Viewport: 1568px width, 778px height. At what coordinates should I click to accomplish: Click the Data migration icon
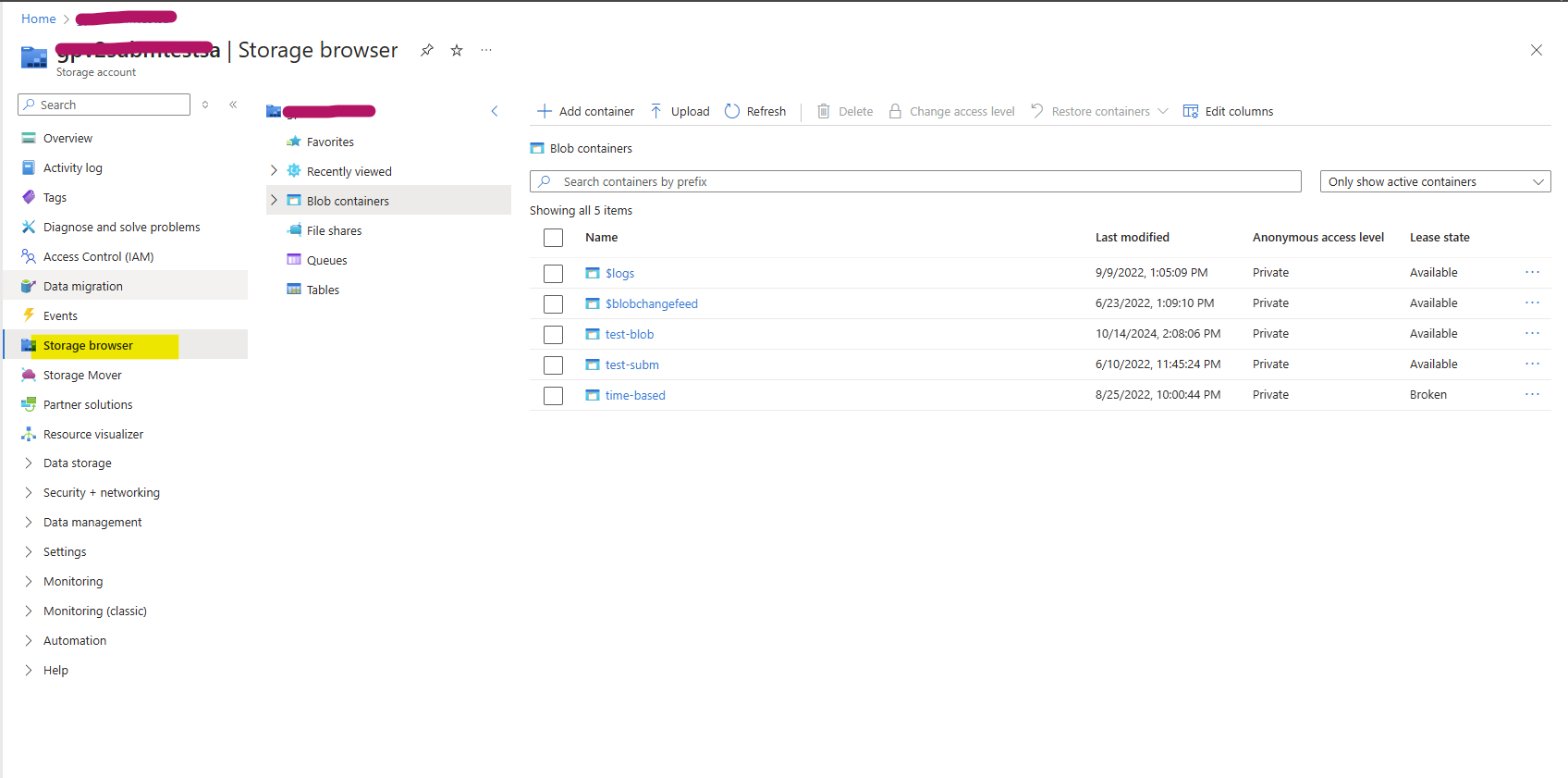[29, 286]
